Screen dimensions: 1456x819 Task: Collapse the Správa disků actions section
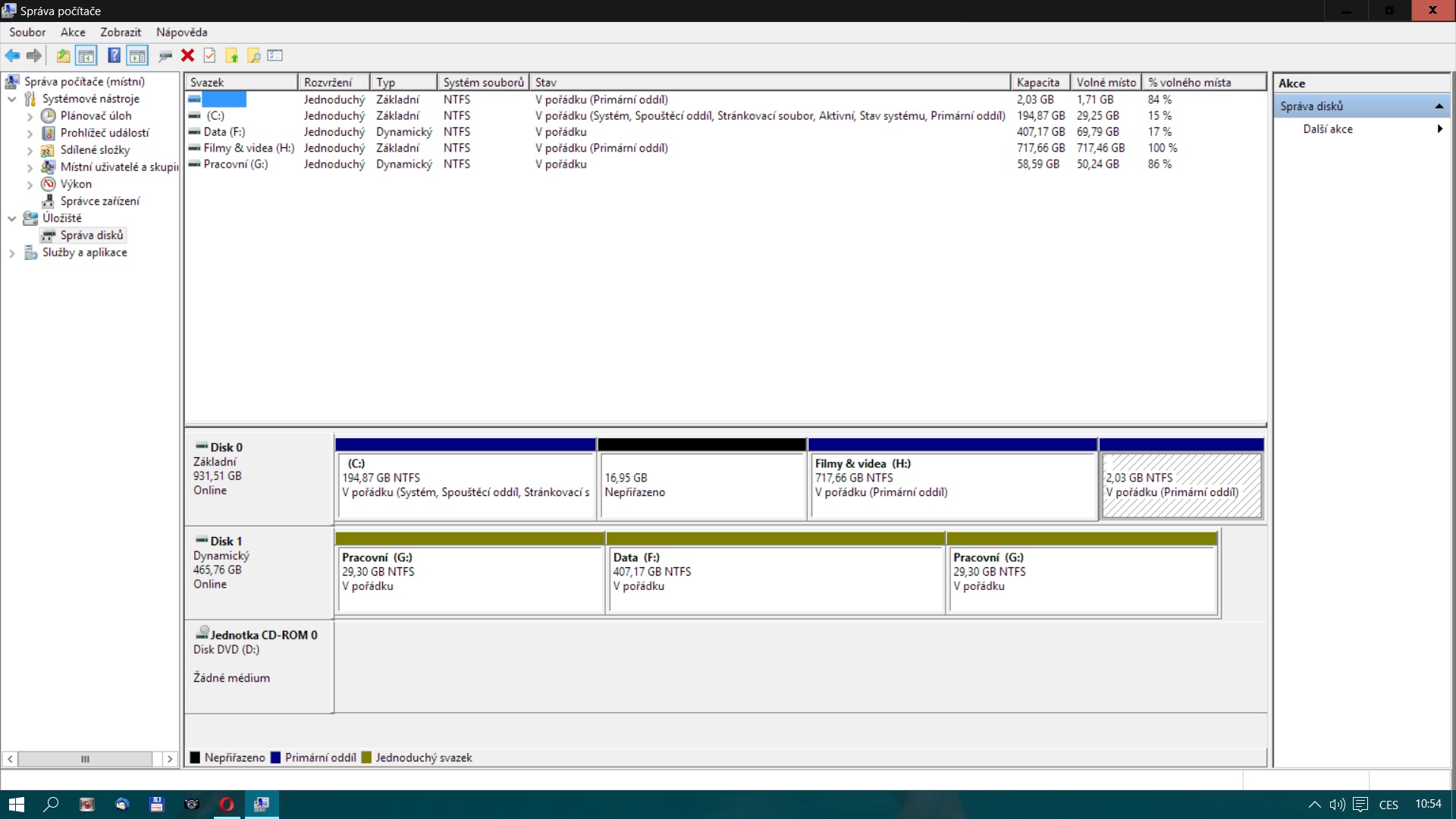click(1439, 106)
